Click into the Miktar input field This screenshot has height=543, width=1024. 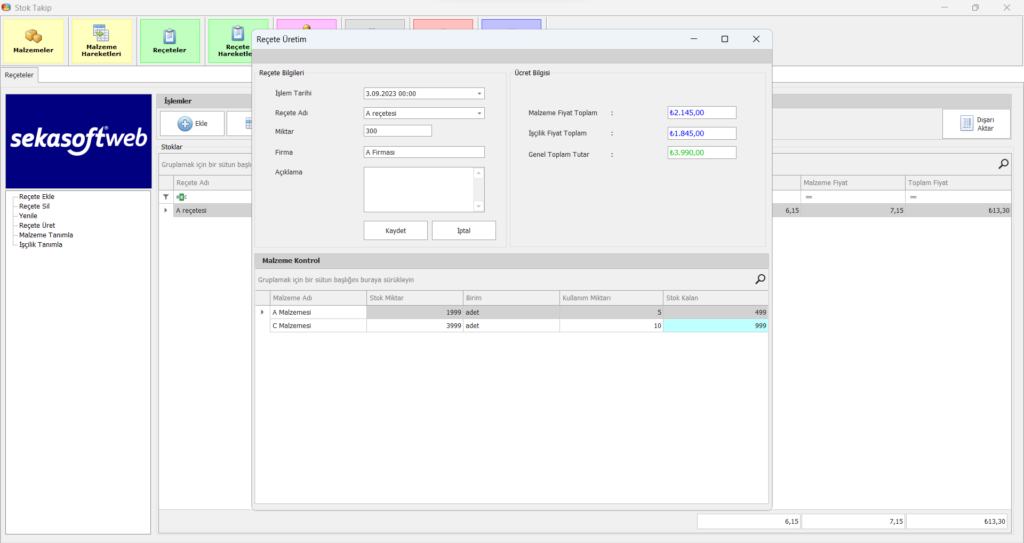398,131
